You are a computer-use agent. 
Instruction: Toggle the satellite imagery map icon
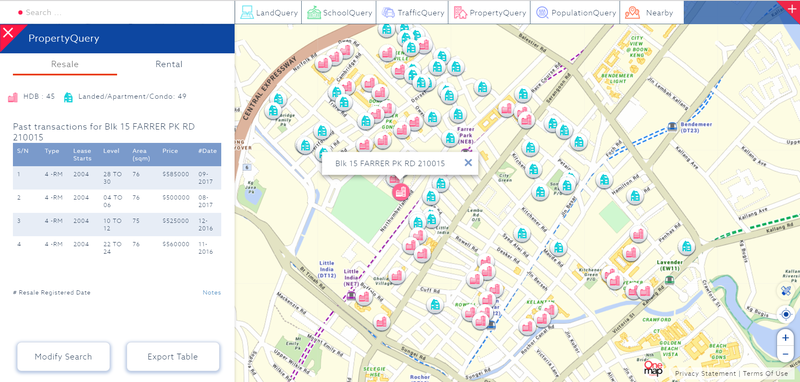coord(786,291)
